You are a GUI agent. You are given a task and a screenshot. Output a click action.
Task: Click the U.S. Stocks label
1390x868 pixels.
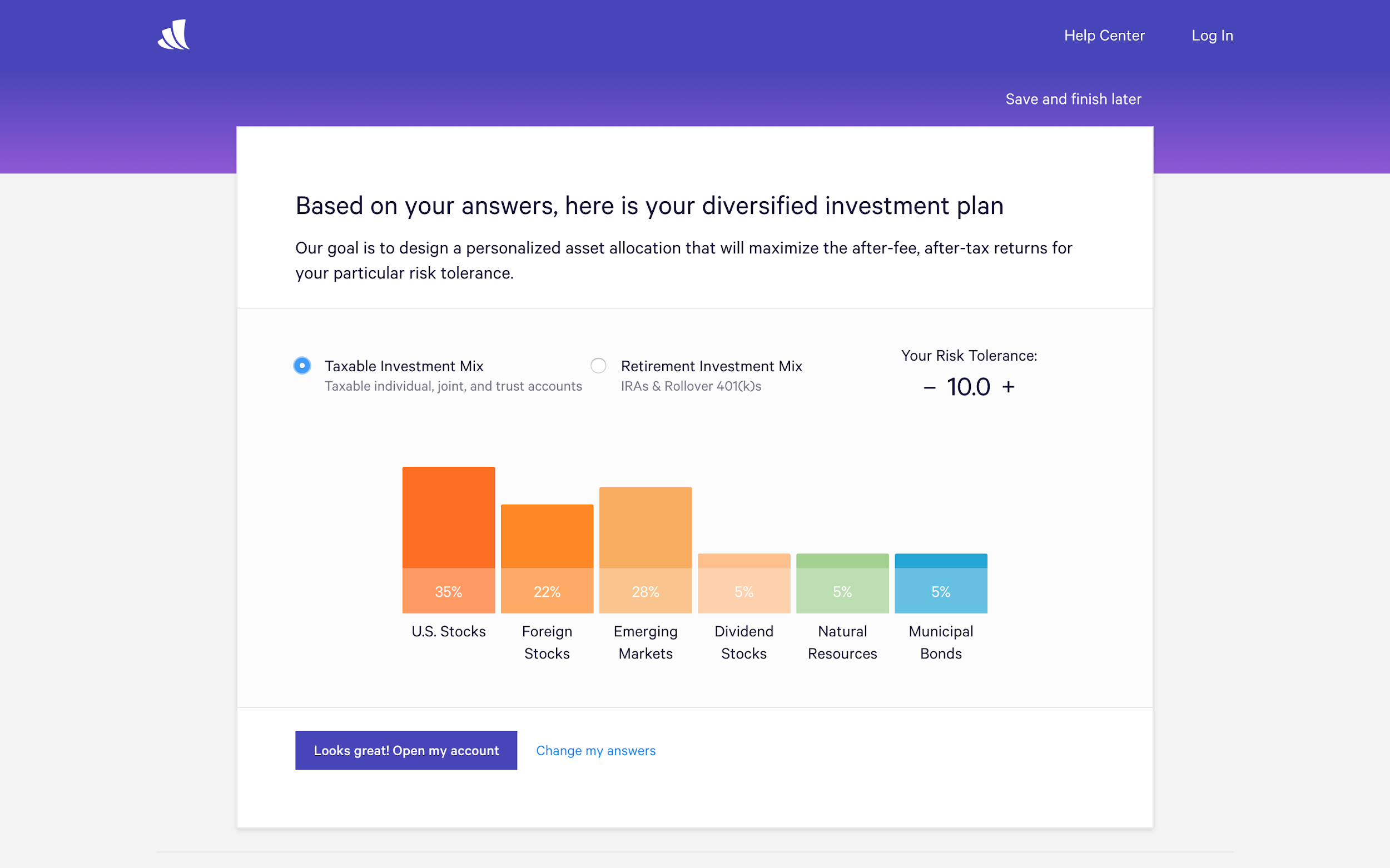click(x=449, y=631)
